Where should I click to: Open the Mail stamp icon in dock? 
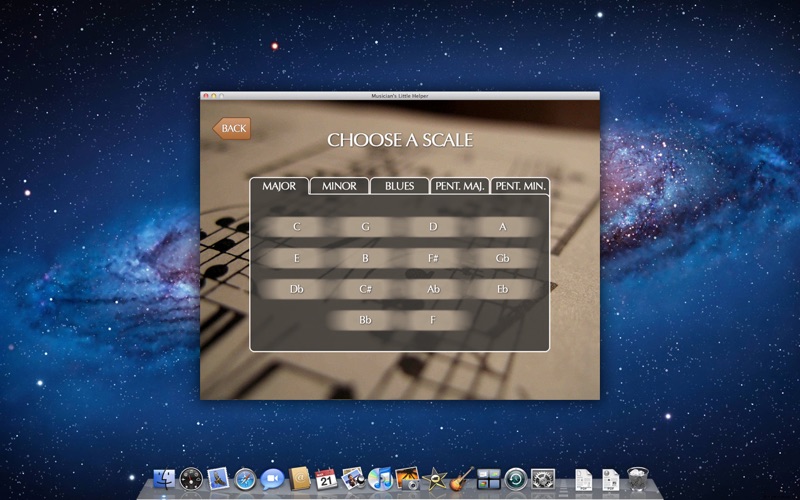[218, 480]
